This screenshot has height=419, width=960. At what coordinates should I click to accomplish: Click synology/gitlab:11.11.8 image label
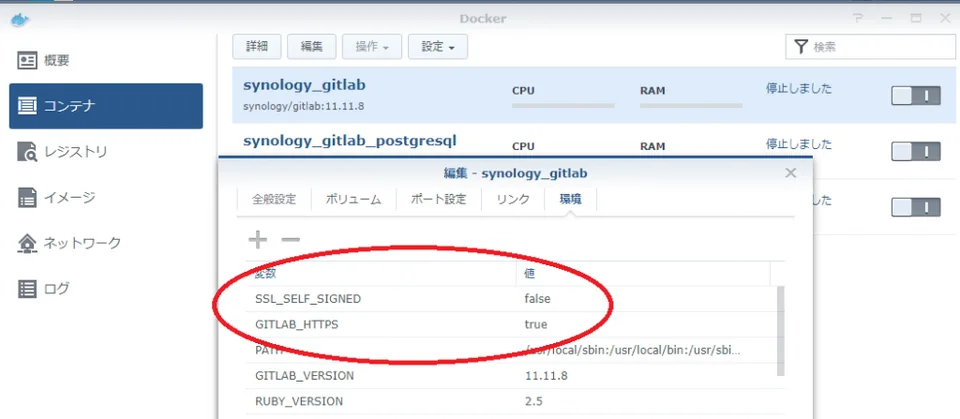pyautogui.click(x=304, y=106)
